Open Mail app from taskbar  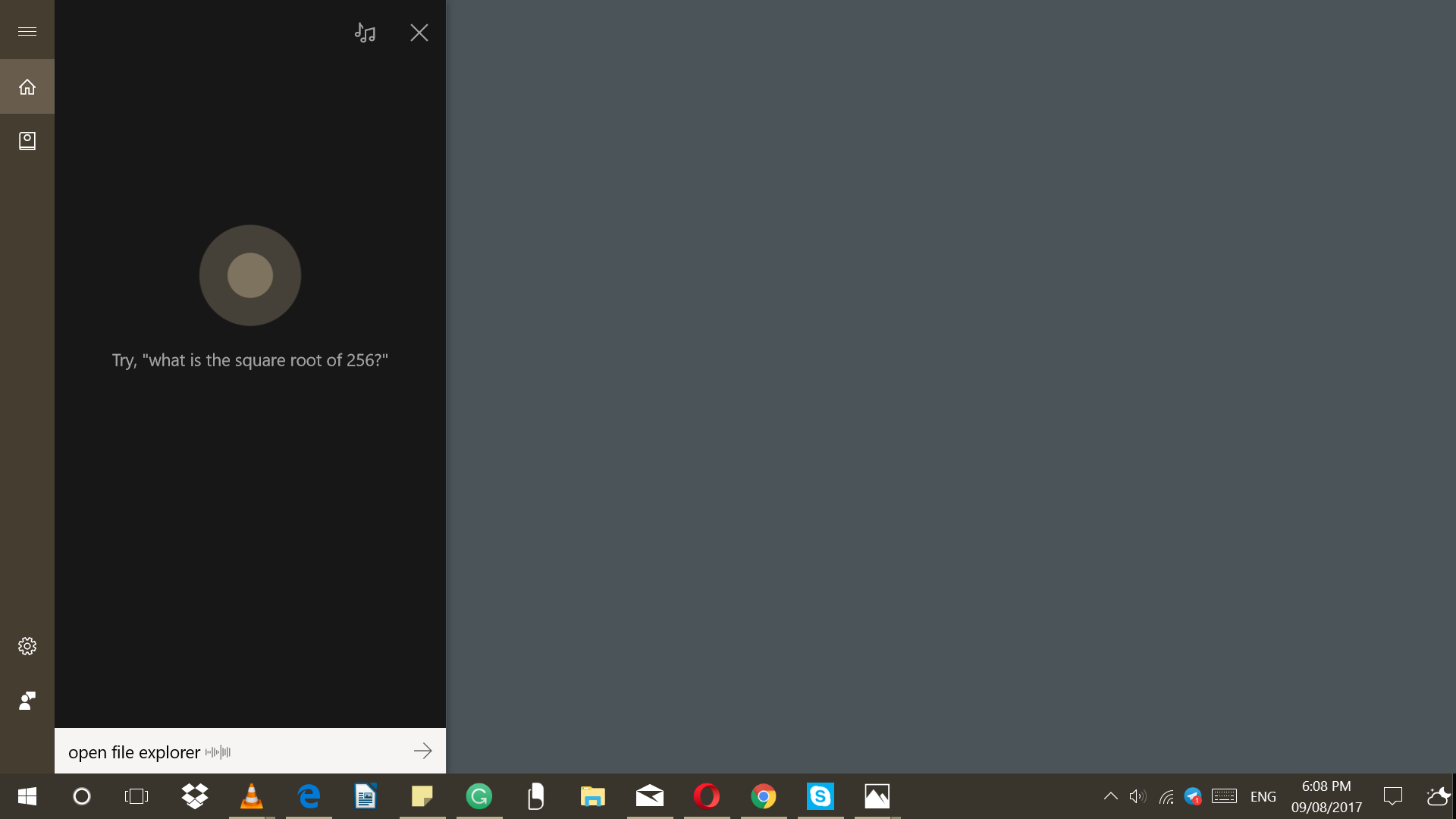(650, 796)
